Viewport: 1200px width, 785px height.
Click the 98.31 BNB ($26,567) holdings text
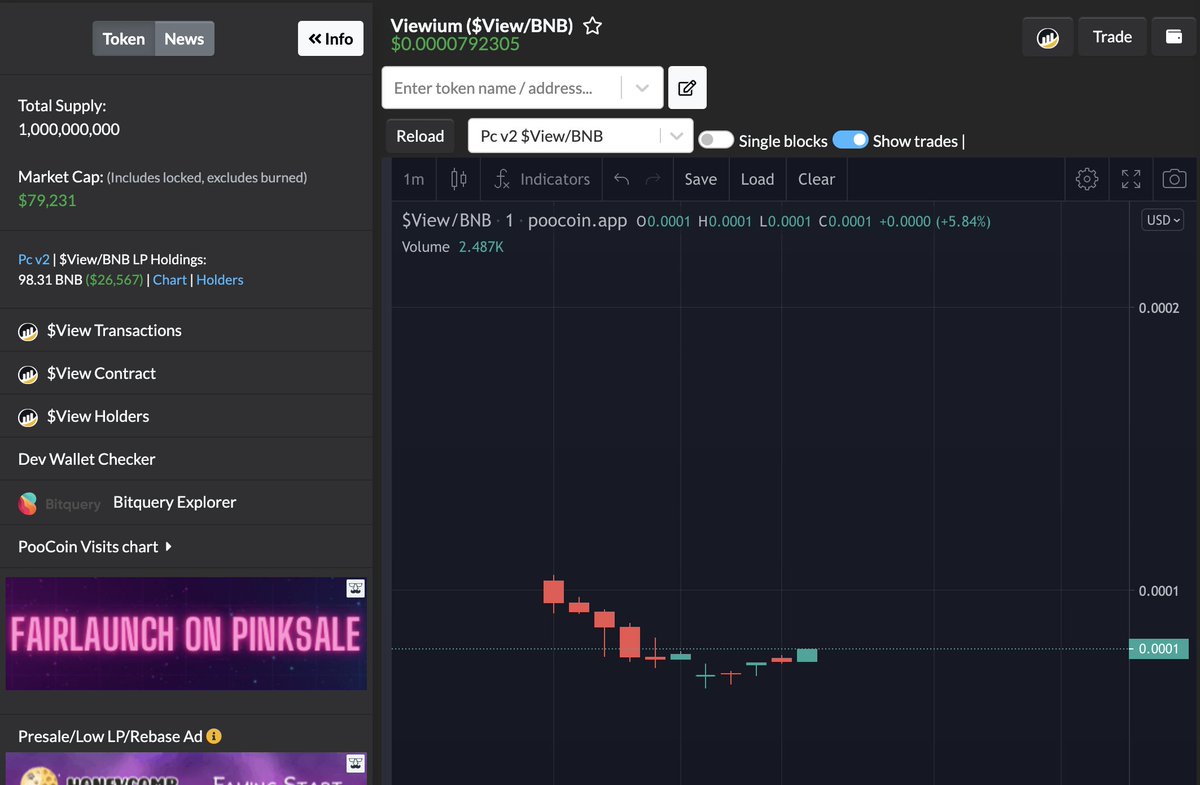point(81,280)
